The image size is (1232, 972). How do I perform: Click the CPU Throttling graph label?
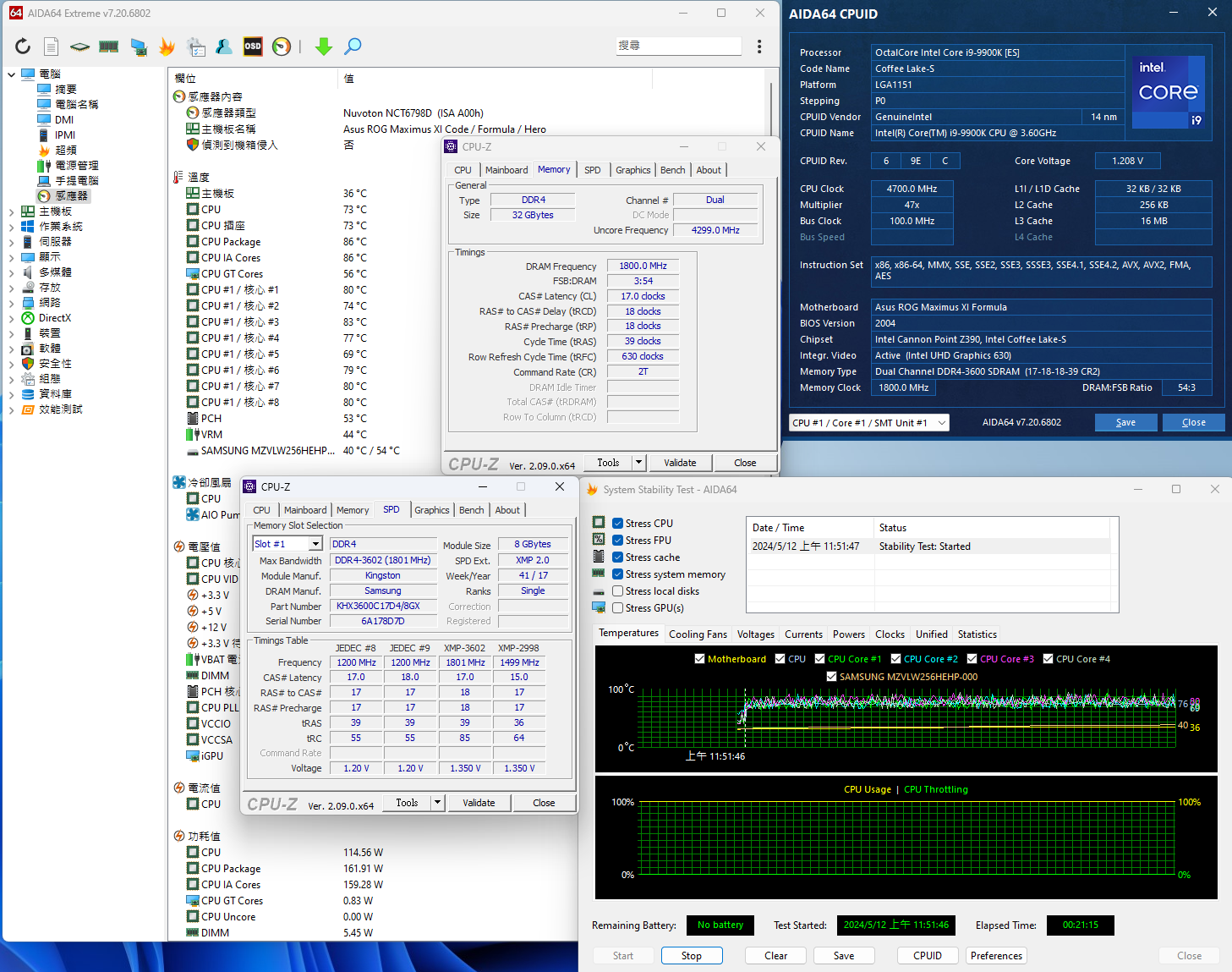pyautogui.click(x=936, y=789)
